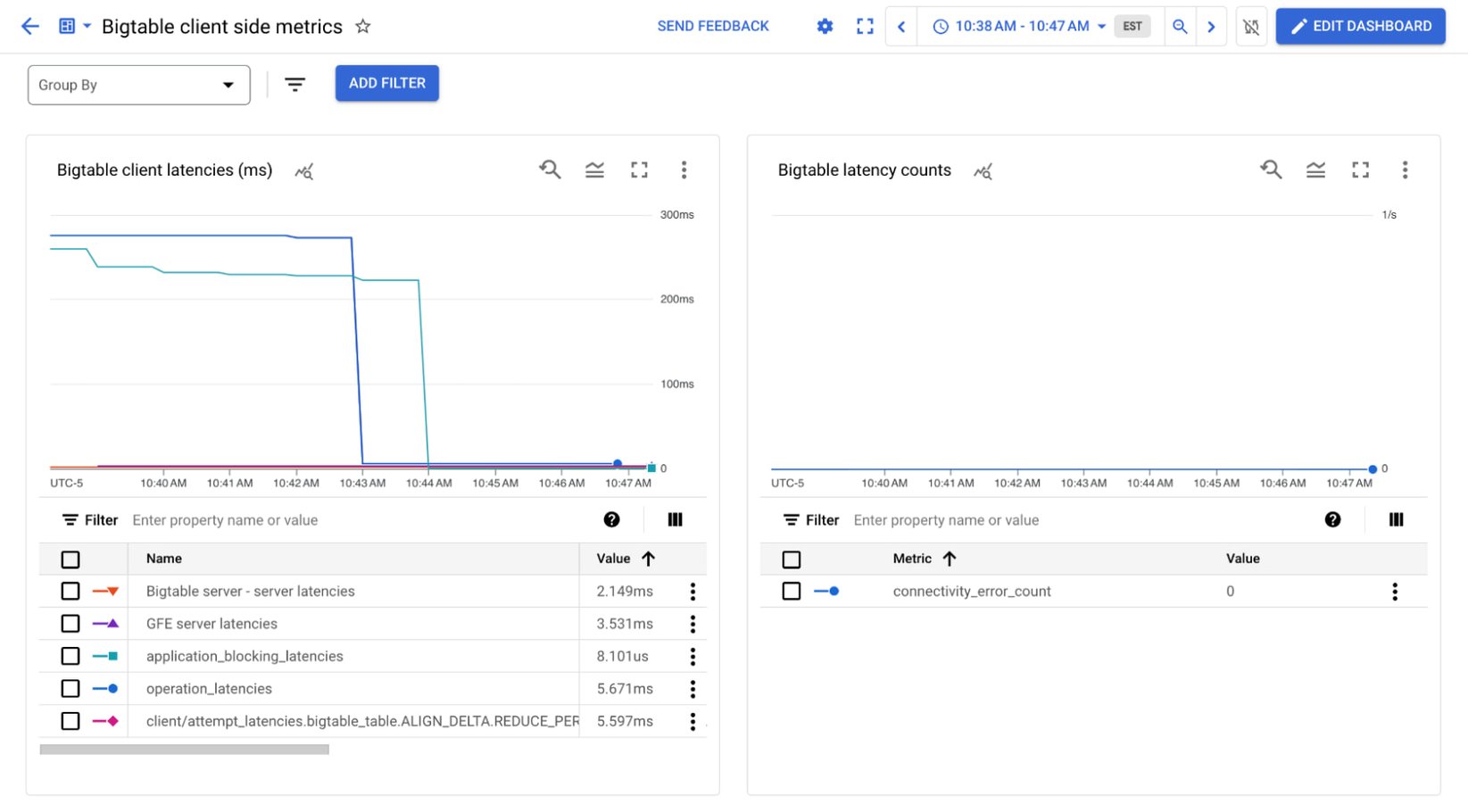Image resolution: width=1468 pixels, height=812 pixels.
Task: Click ADD FILTER button
Action: click(x=387, y=83)
